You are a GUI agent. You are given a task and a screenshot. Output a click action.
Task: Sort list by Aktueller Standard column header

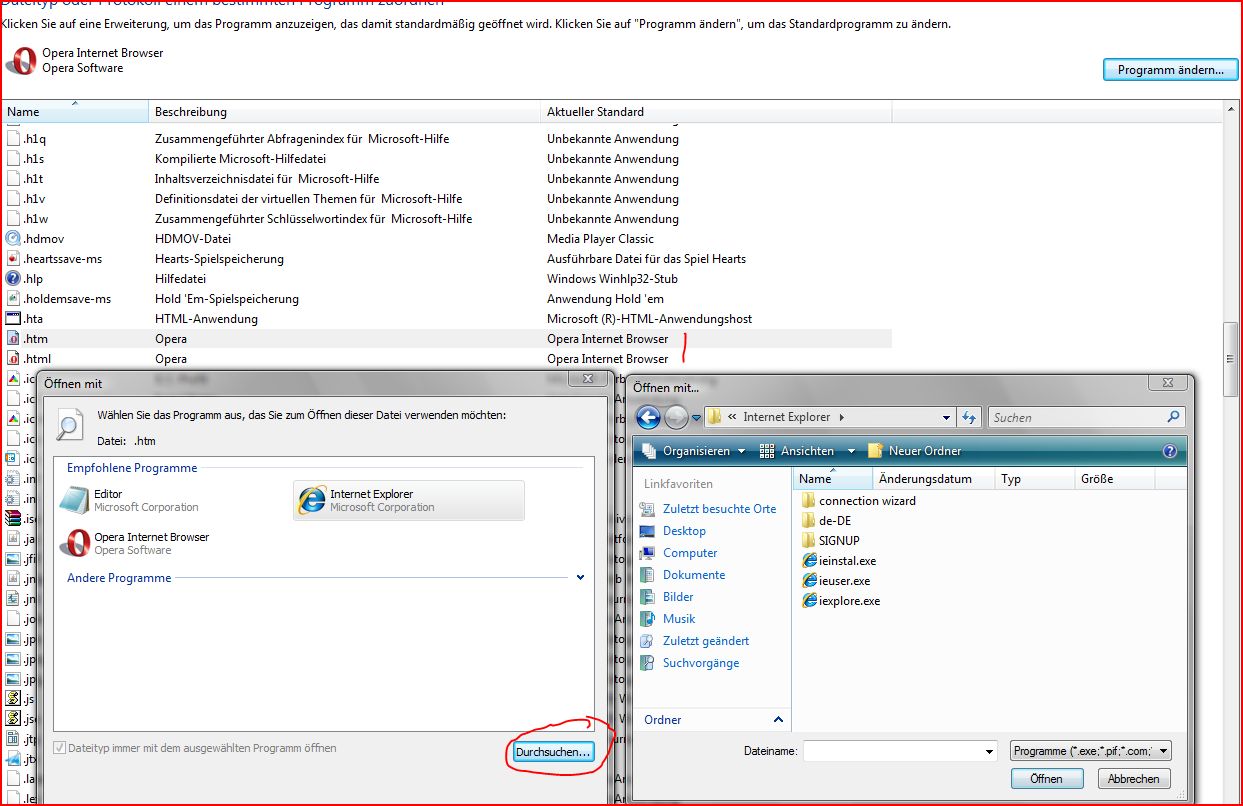(716, 112)
